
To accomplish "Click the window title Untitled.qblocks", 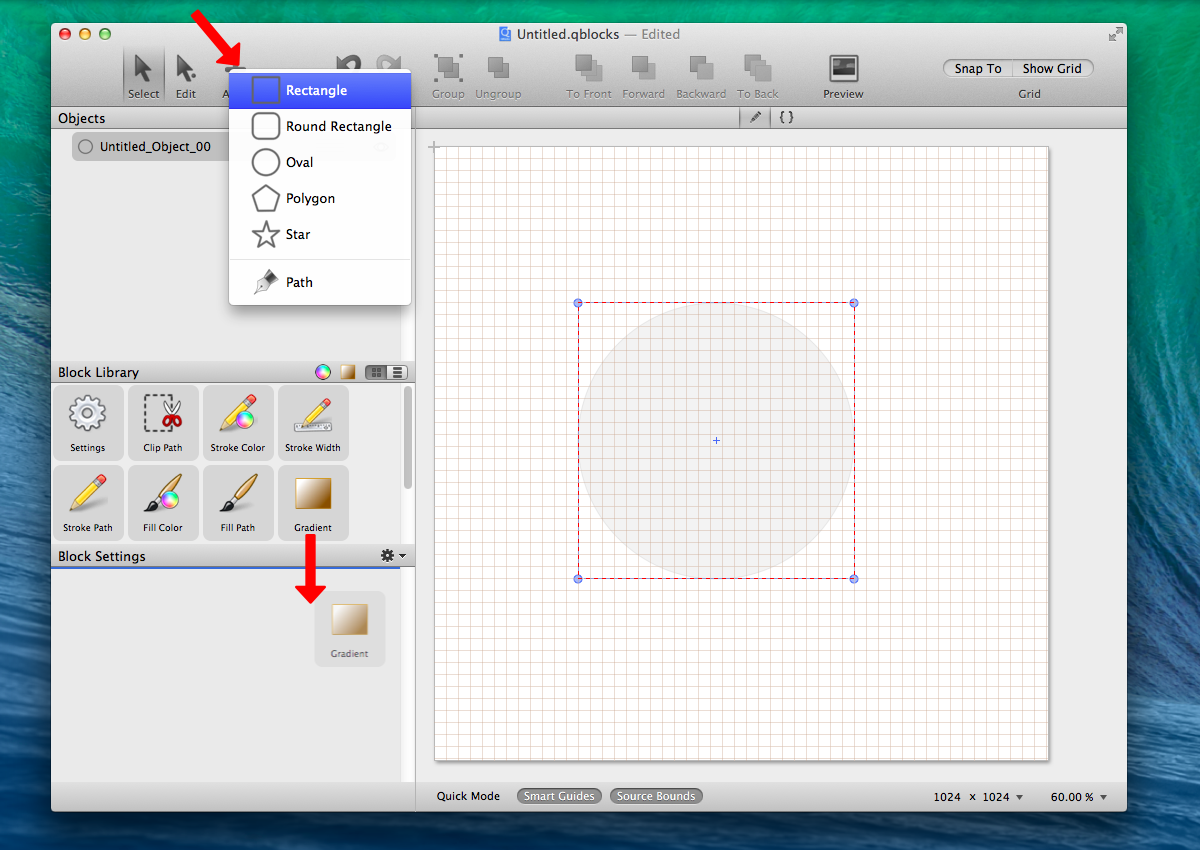I will (568, 34).
